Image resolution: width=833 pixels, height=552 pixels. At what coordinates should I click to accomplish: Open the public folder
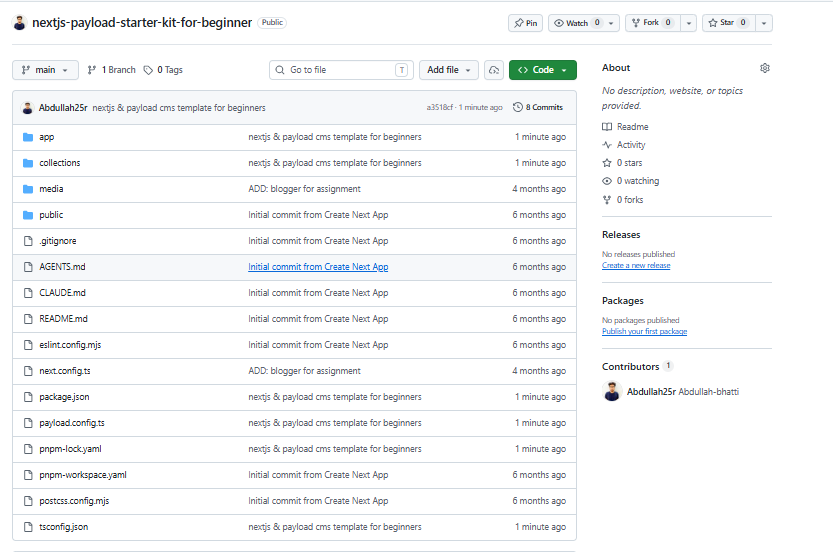coord(51,215)
